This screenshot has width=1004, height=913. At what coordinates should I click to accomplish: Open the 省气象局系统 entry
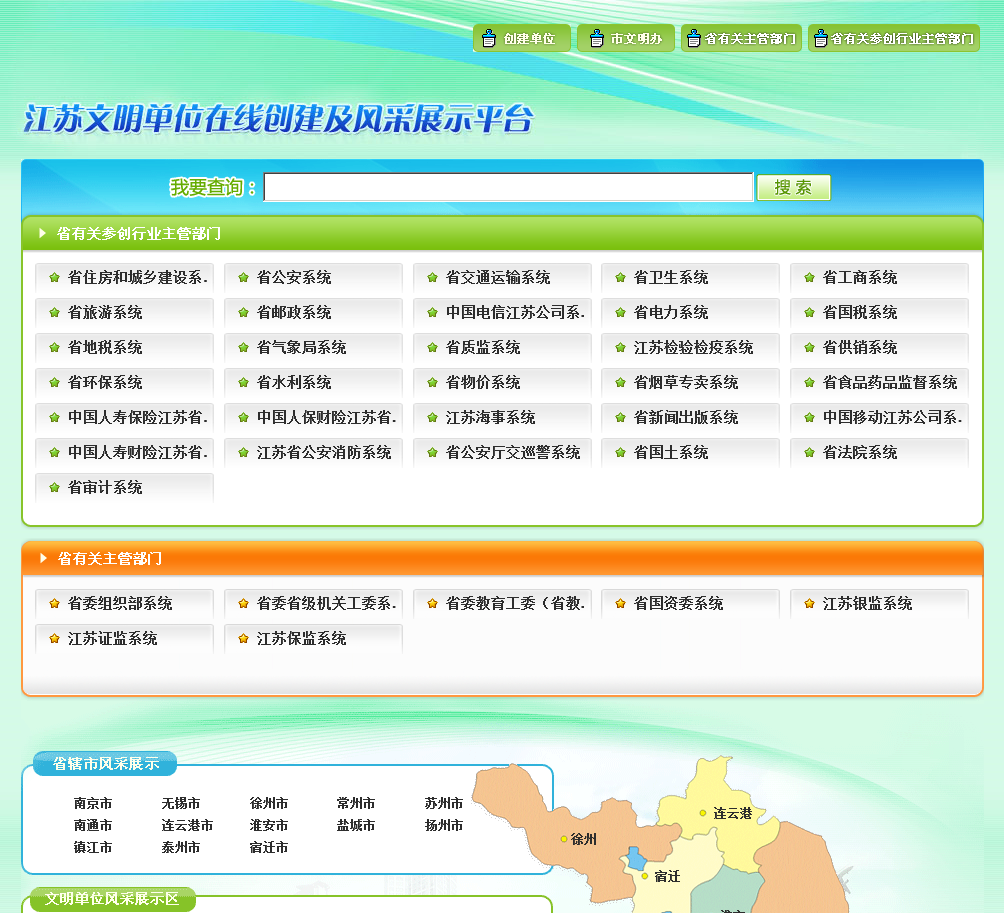coord(301,348)
